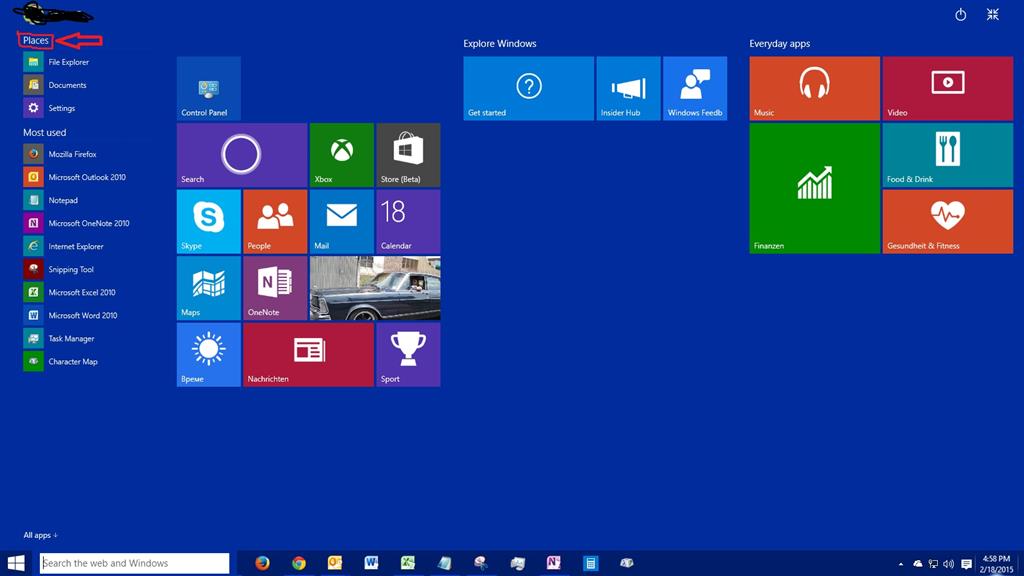The height and width of the screenshot is (576, 1024).
Task: Launch the Insider Hub tile
Action: click(x=628, y=88)
